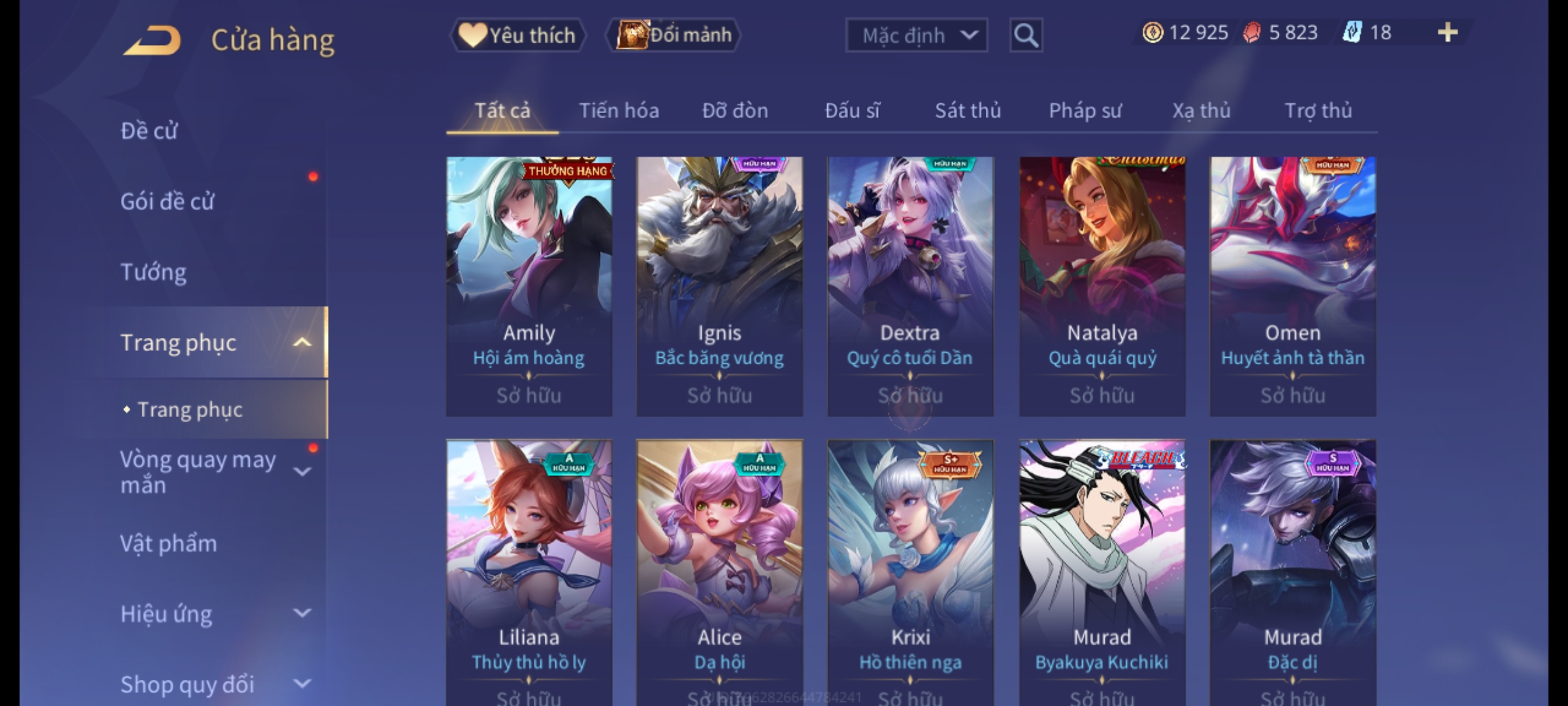Tap the plus icon to add currency
Screen dimensions: 1568x706
pyautogui.click(x=1448, y=33)
